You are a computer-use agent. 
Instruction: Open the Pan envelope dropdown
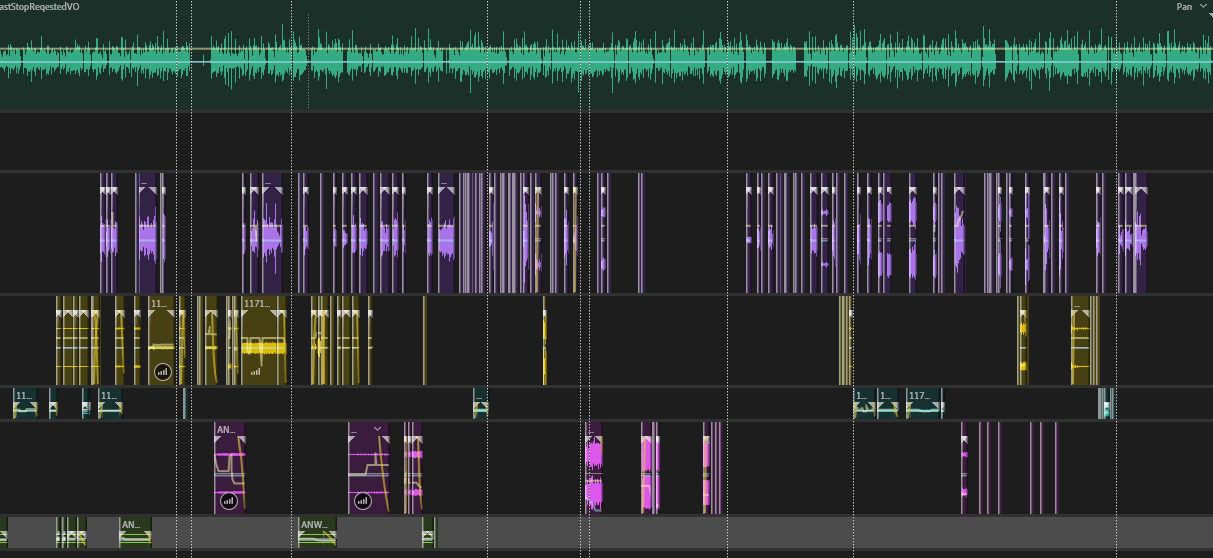(1202, 6)
